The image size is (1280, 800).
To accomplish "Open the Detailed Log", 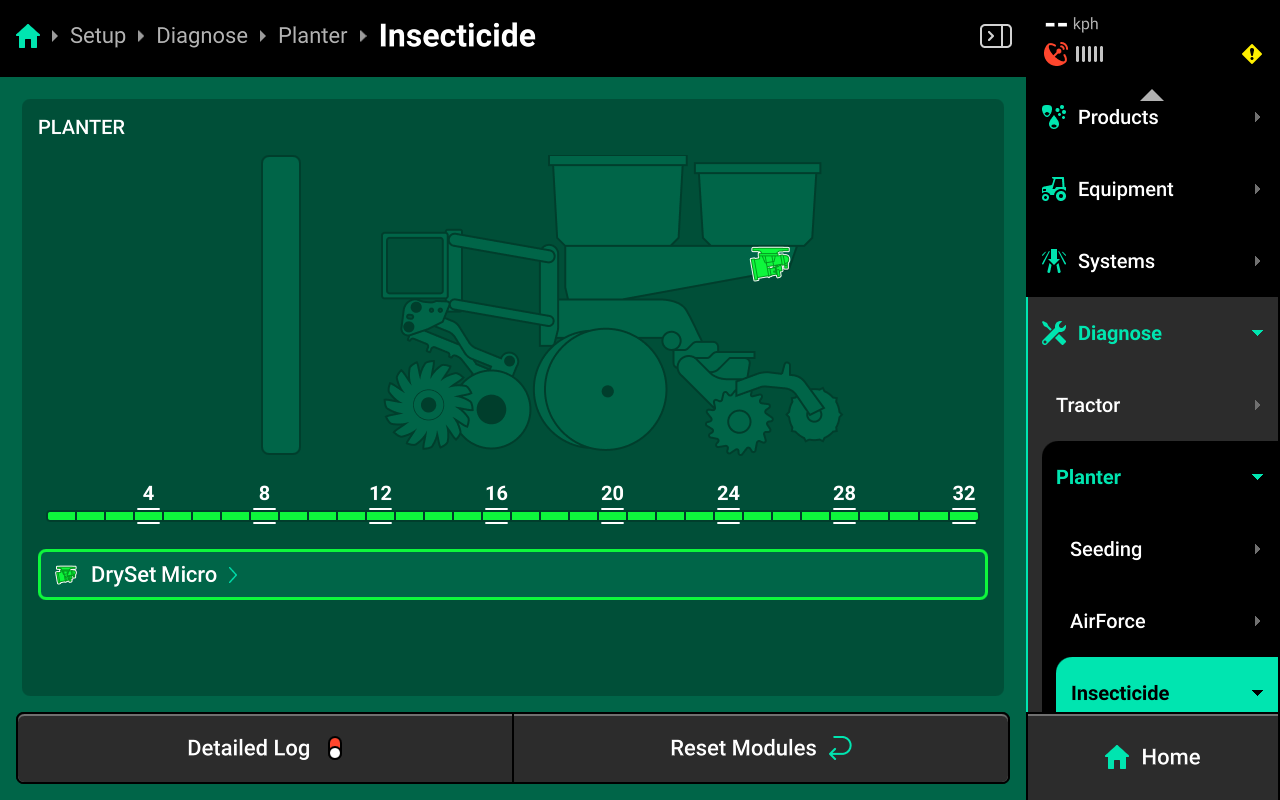I will click(x=265, y=748).
